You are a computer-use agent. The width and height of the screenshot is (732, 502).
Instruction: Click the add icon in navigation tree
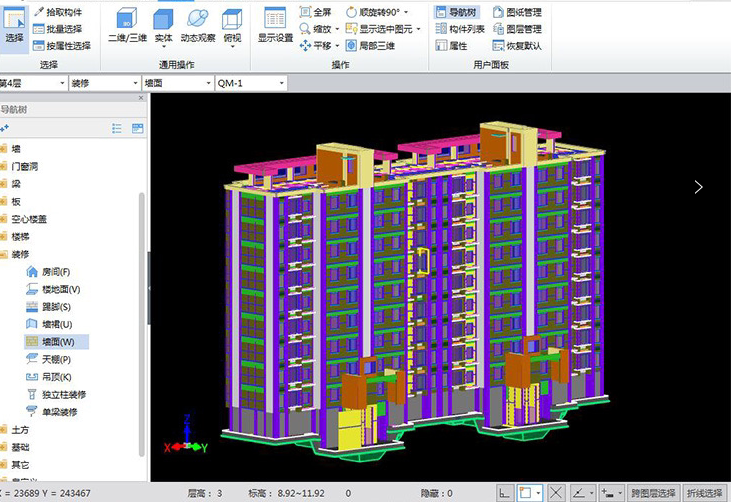click(x=4, y=127)
